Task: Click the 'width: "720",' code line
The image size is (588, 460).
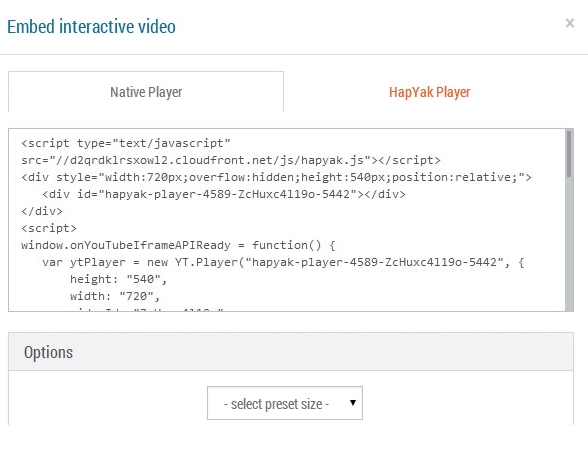Action: coord(115,296)
